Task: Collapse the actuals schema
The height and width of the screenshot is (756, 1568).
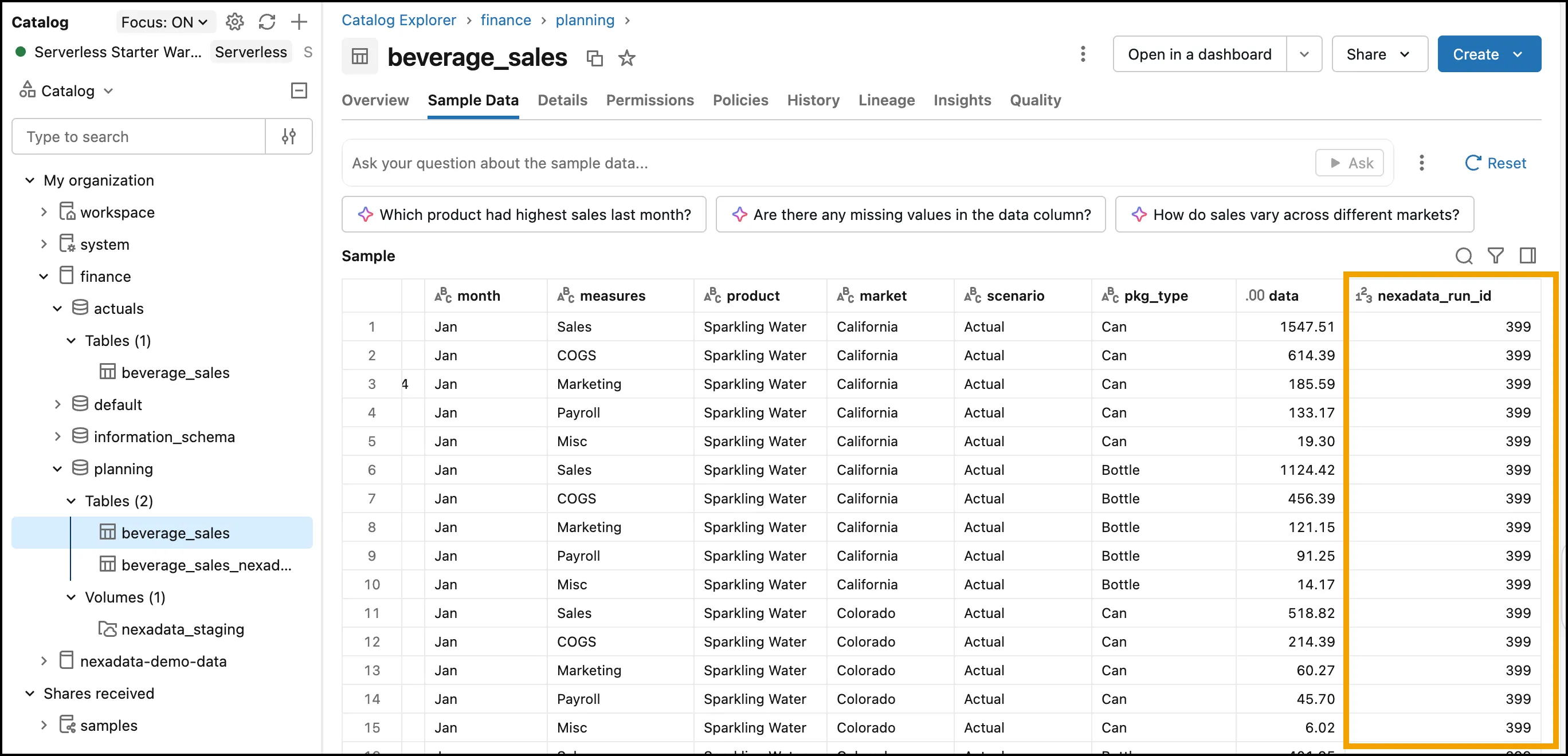Action: [57, 308]
